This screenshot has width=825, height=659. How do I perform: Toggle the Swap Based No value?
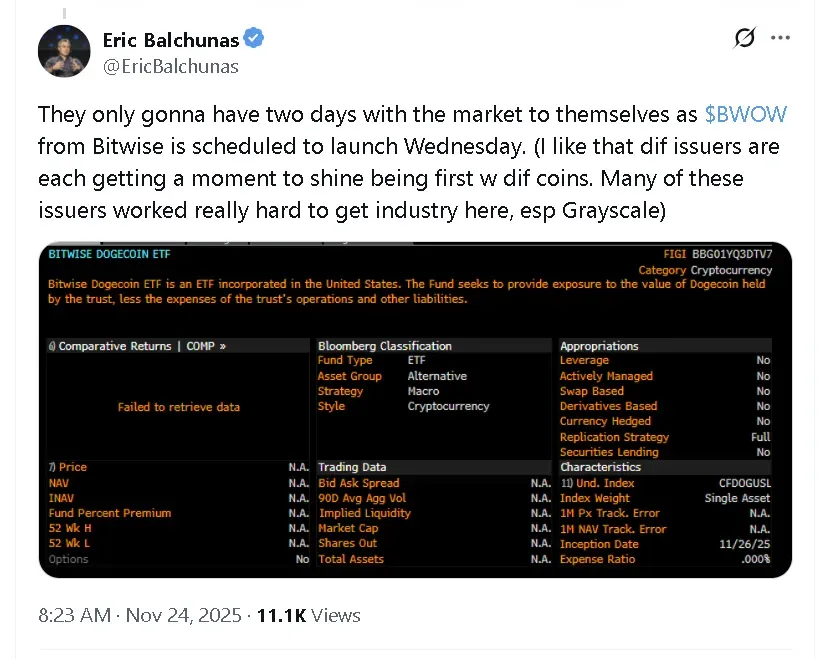(763, 391)
